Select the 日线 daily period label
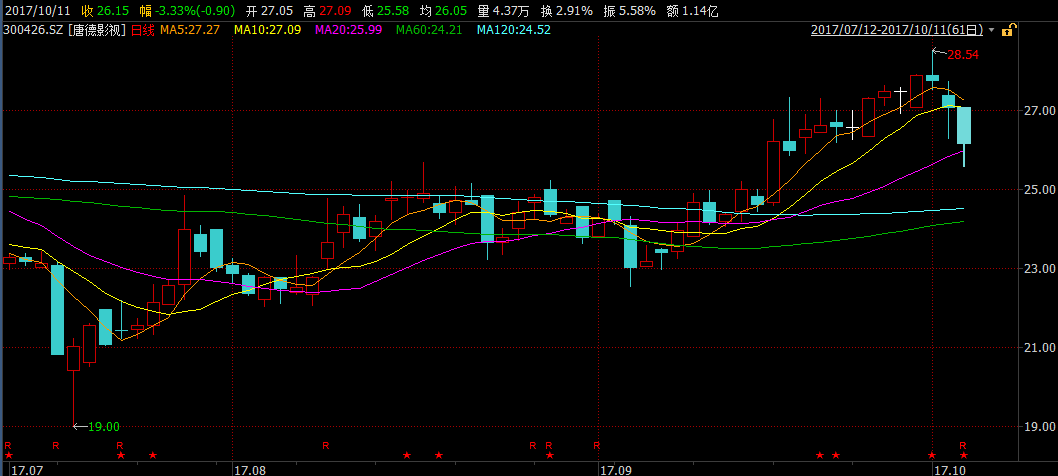The image size is (1058, 476). click(143, 30)
